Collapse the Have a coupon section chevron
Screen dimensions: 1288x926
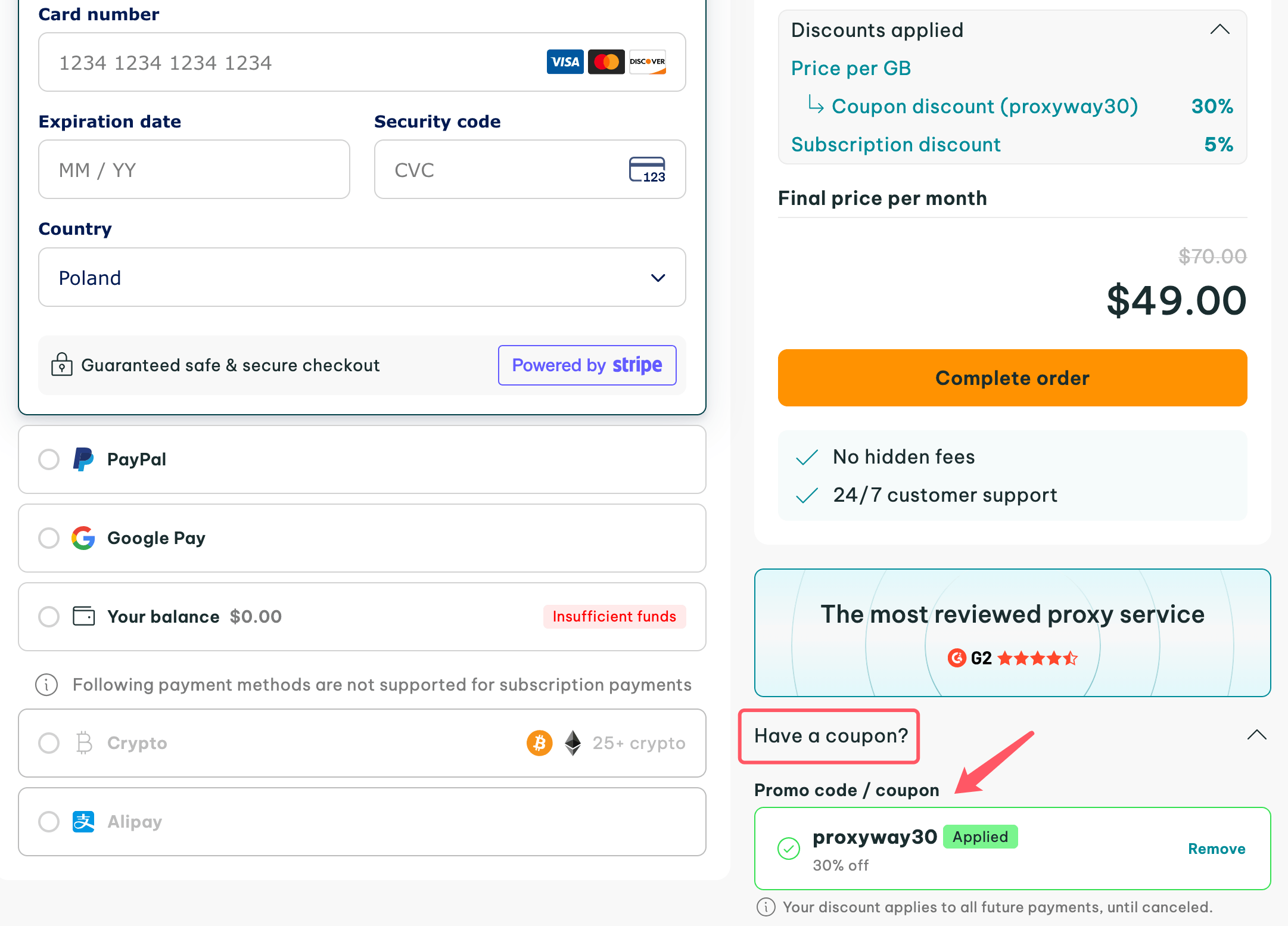point(1256,735)
